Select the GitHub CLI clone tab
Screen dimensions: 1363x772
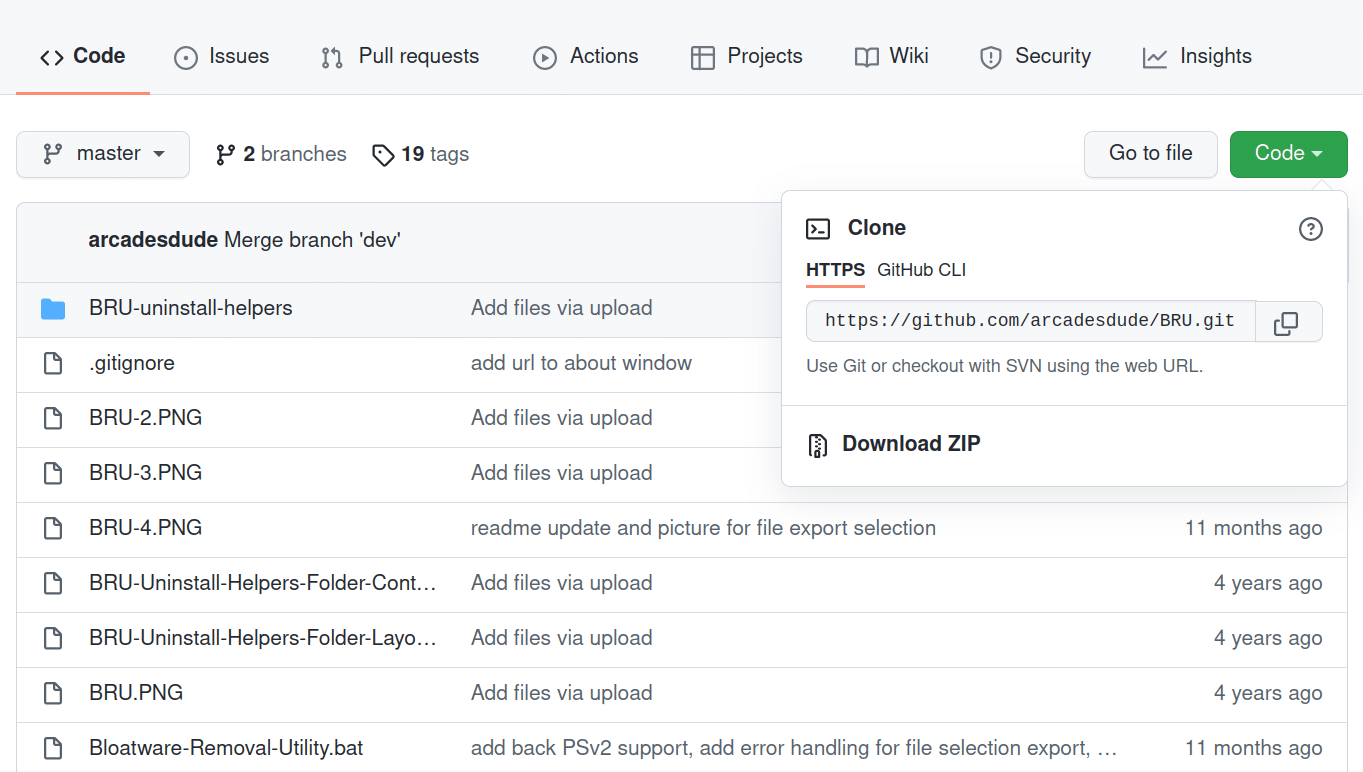point(921,270)
